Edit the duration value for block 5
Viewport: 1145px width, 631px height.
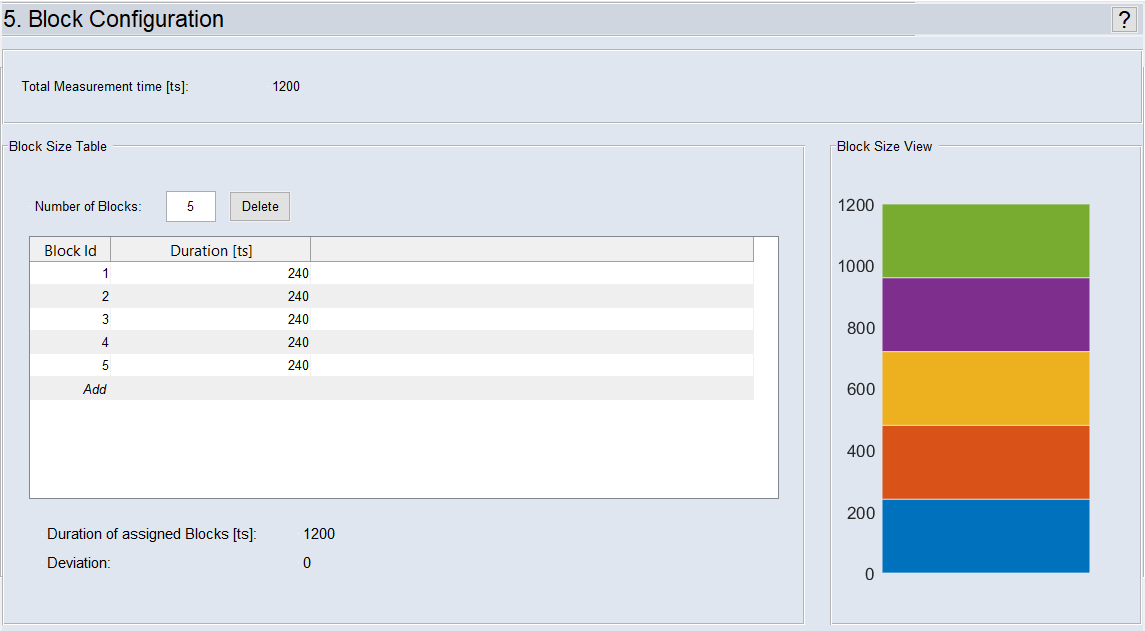click(x=211, y=366)
